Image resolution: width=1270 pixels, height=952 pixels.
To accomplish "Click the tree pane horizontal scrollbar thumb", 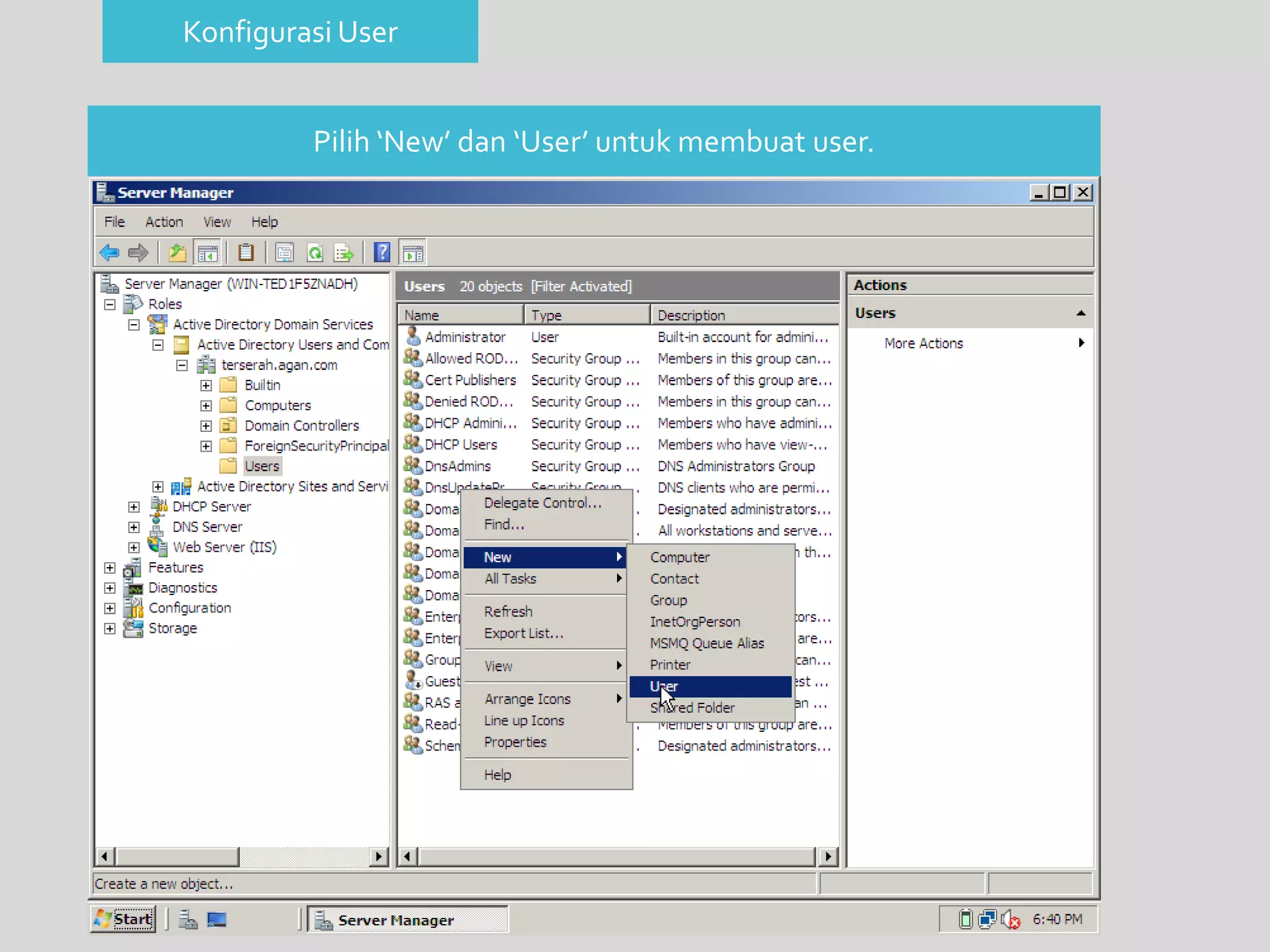I will coord(177,857).
